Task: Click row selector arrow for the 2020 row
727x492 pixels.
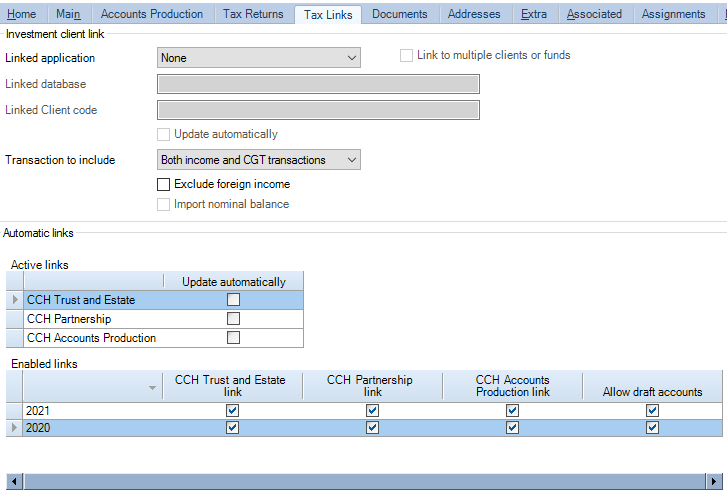Action: coord(15,428)
